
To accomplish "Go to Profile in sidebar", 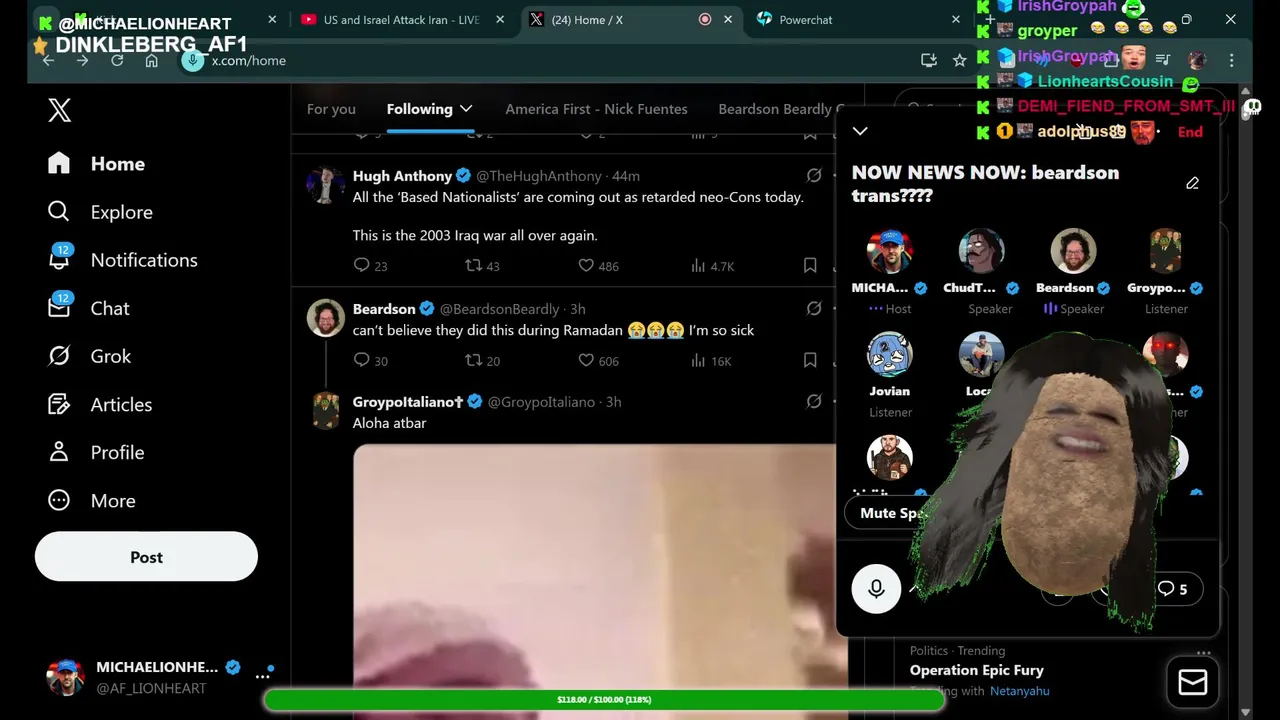I will [x=96, y=452].
